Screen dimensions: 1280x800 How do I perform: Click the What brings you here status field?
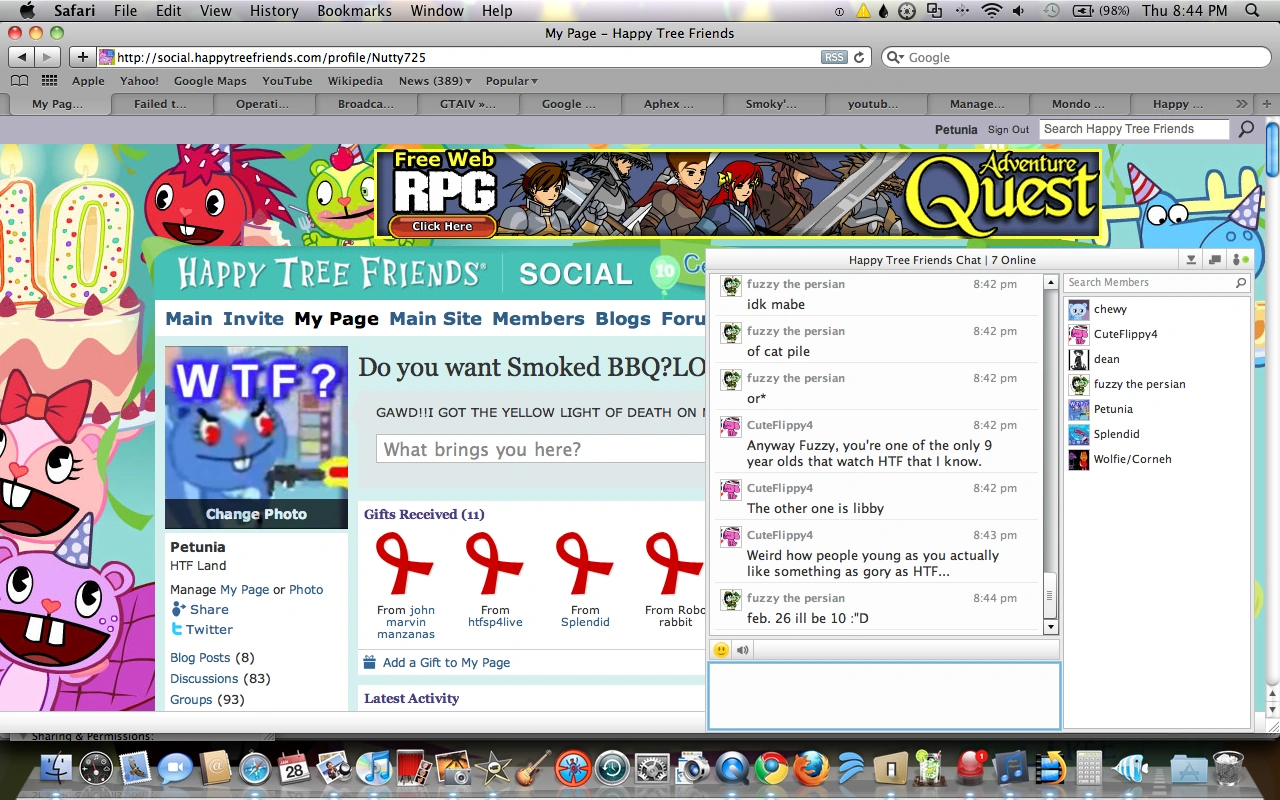pyautogui.click(x=541, y=449)
